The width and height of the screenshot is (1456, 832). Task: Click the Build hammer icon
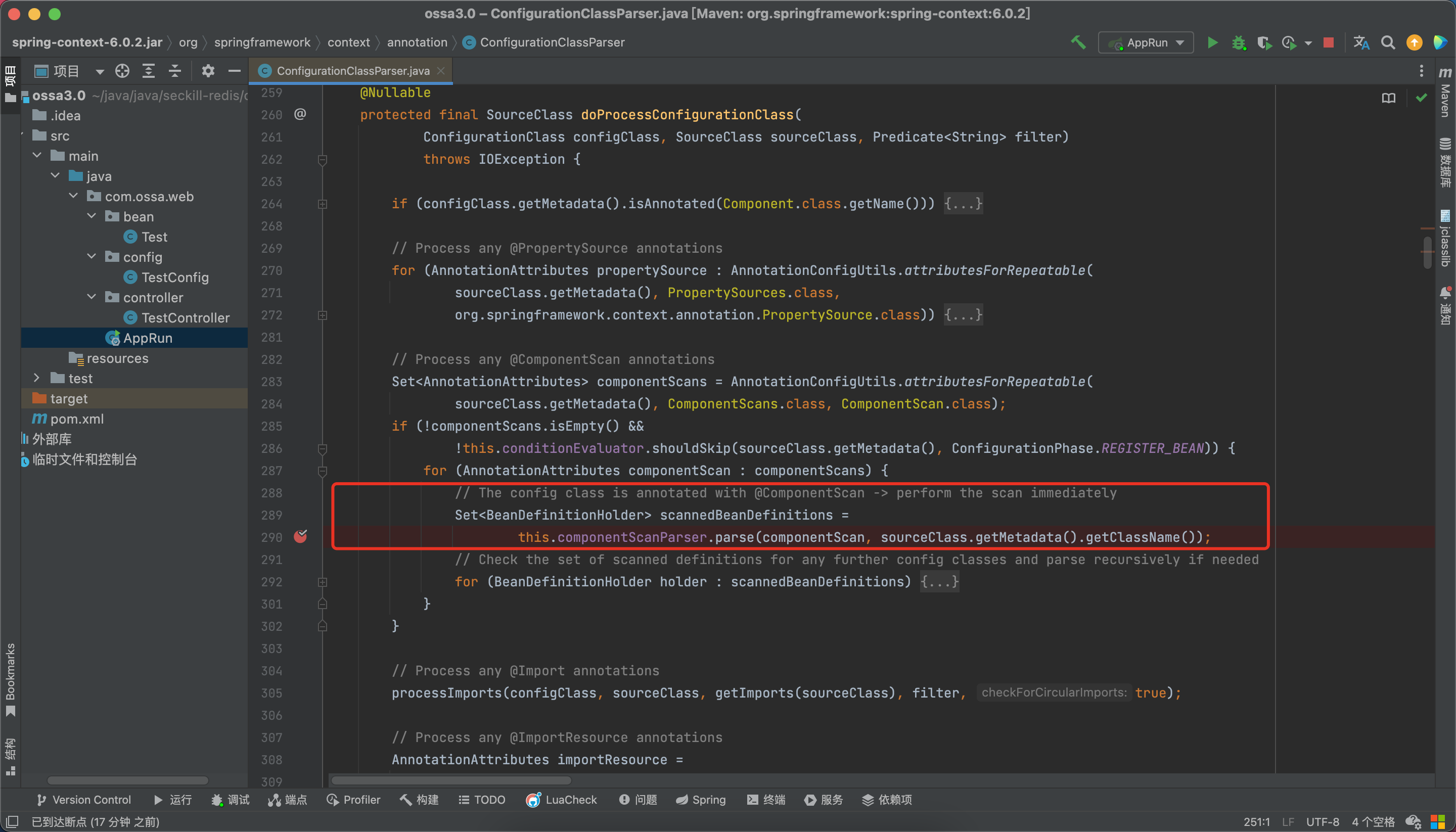click(1078, 43)
